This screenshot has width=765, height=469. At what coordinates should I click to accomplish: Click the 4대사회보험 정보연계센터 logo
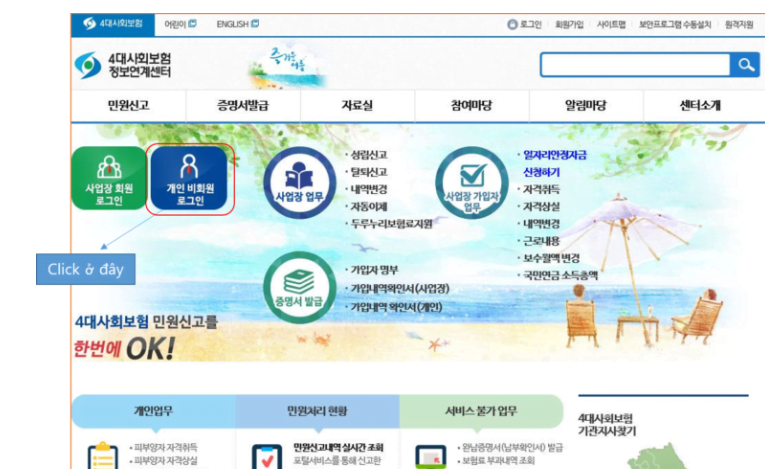tap(123, 65)
